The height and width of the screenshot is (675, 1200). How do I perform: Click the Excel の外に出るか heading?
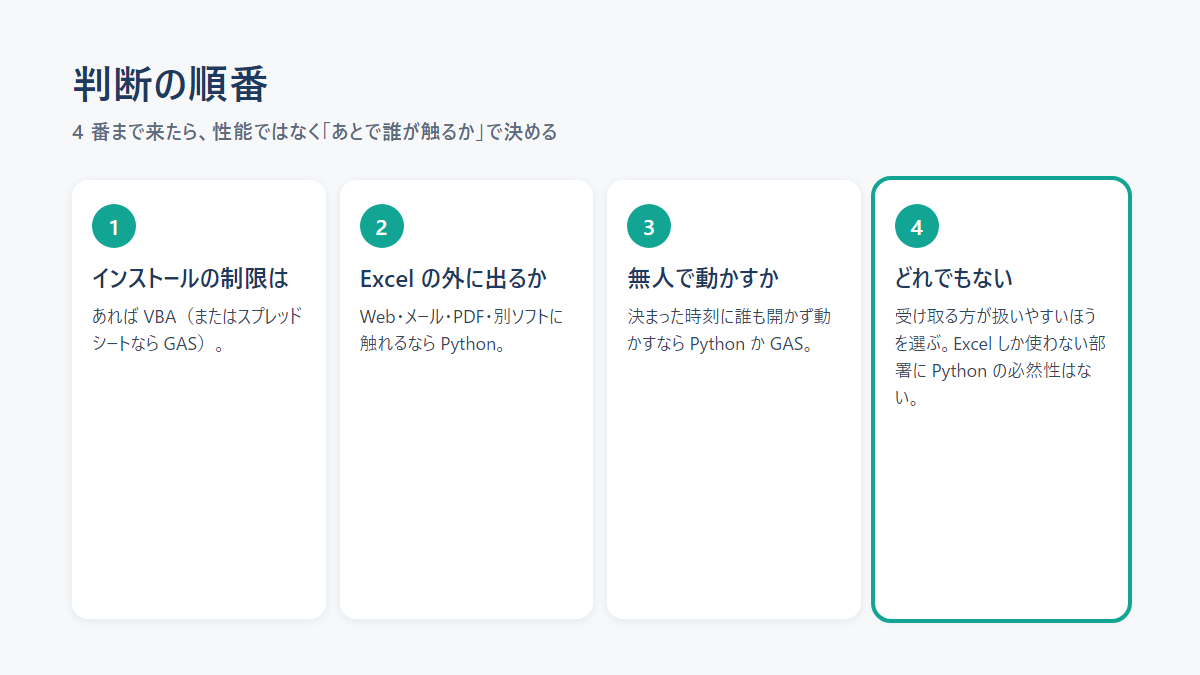click(x=453, y=278)
